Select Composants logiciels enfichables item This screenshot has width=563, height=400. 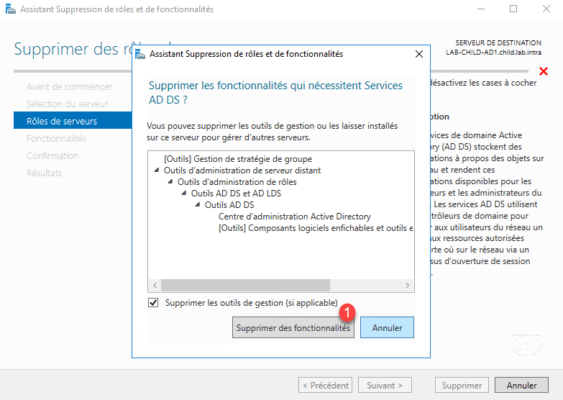pyautogui.click(x=316, y=228)
